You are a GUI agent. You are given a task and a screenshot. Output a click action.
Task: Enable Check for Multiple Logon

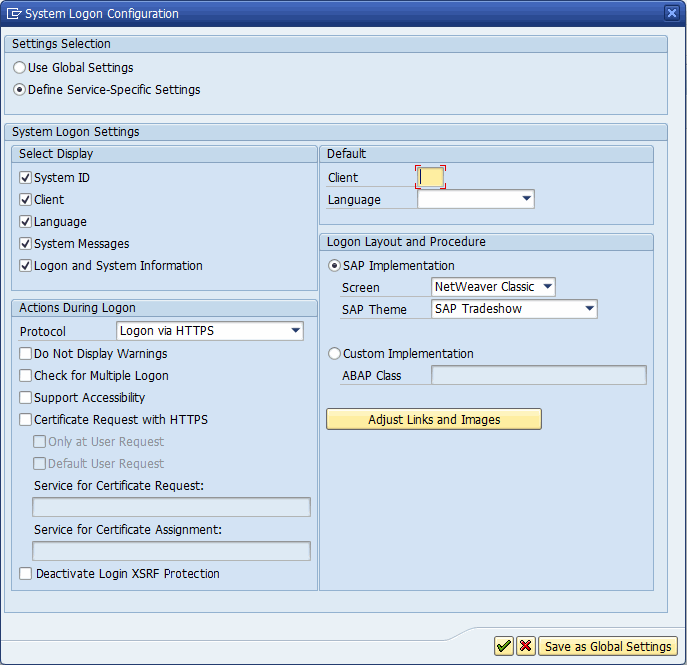pyautogui.click(x=26, y=376)
